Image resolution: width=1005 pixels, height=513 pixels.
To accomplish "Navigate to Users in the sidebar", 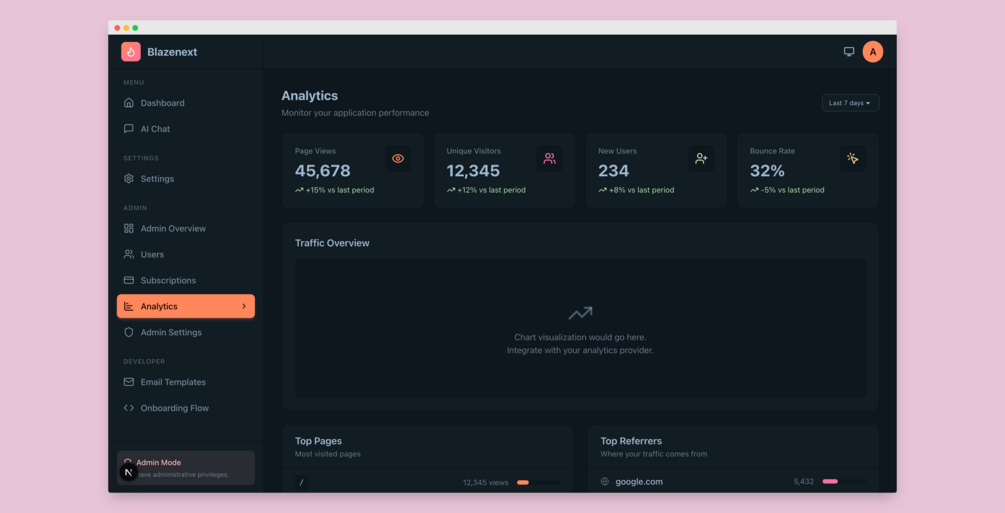I will pyautogui.click(x=186, y=255).
